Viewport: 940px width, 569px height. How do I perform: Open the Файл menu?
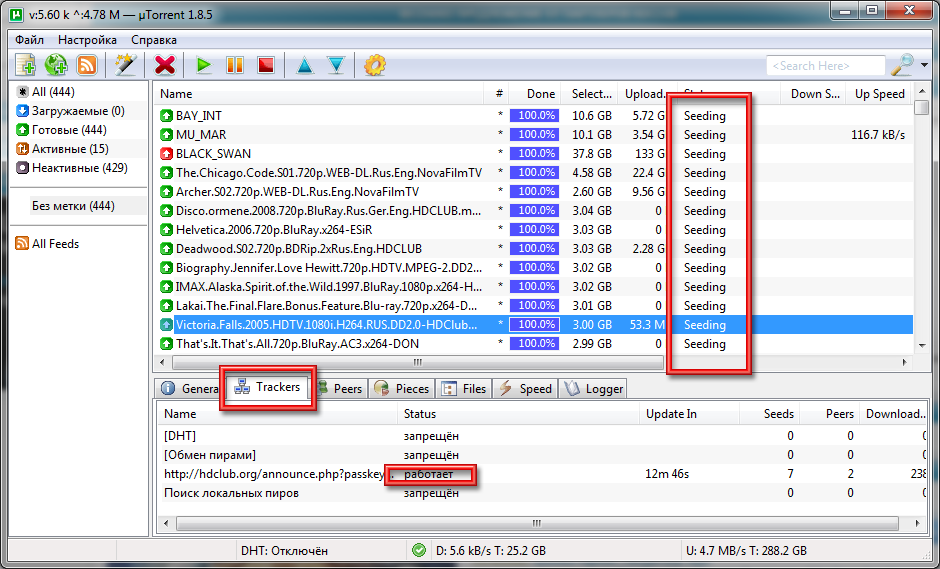click(29, 40)
